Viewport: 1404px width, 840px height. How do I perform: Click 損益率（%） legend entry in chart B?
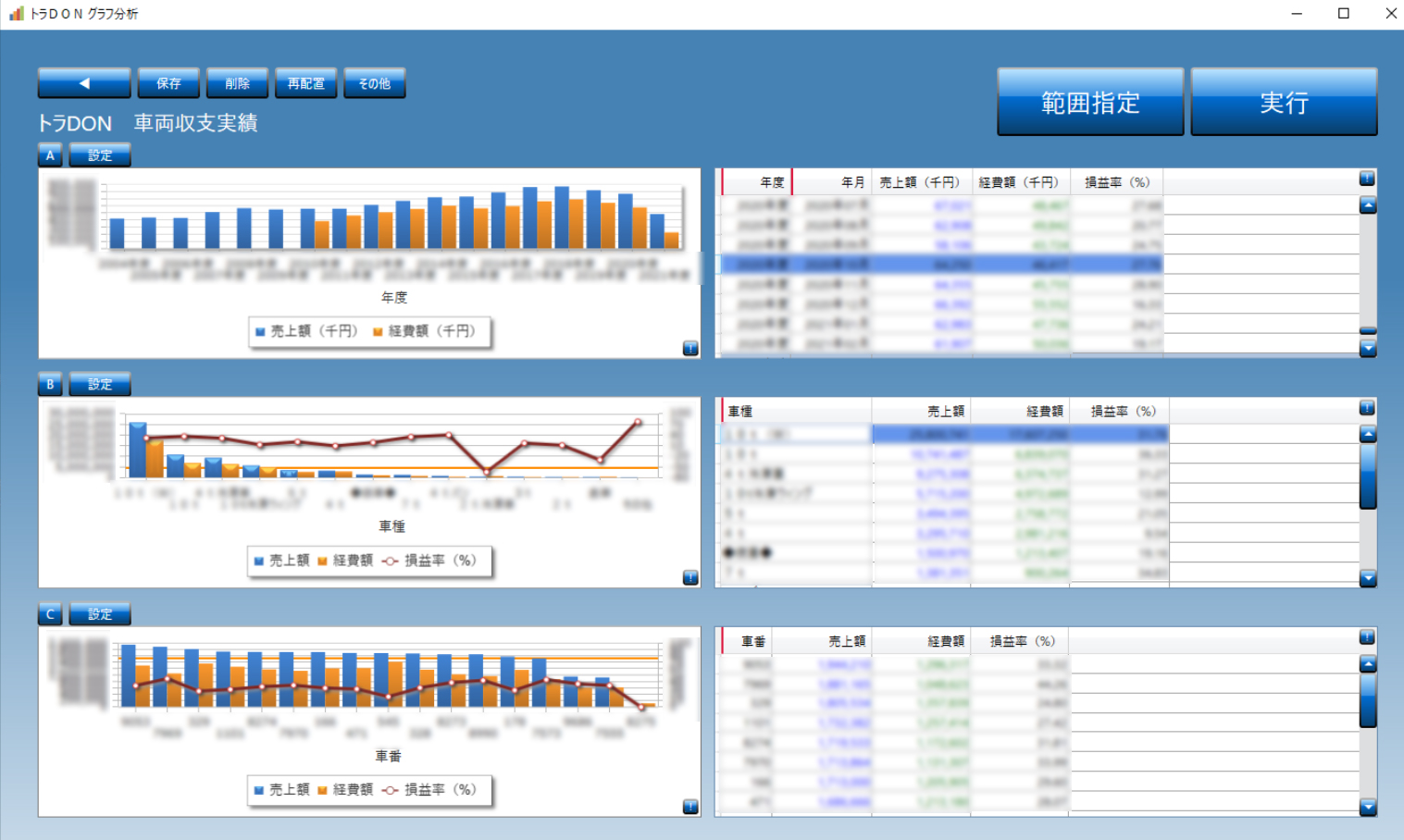coord(429,561)
